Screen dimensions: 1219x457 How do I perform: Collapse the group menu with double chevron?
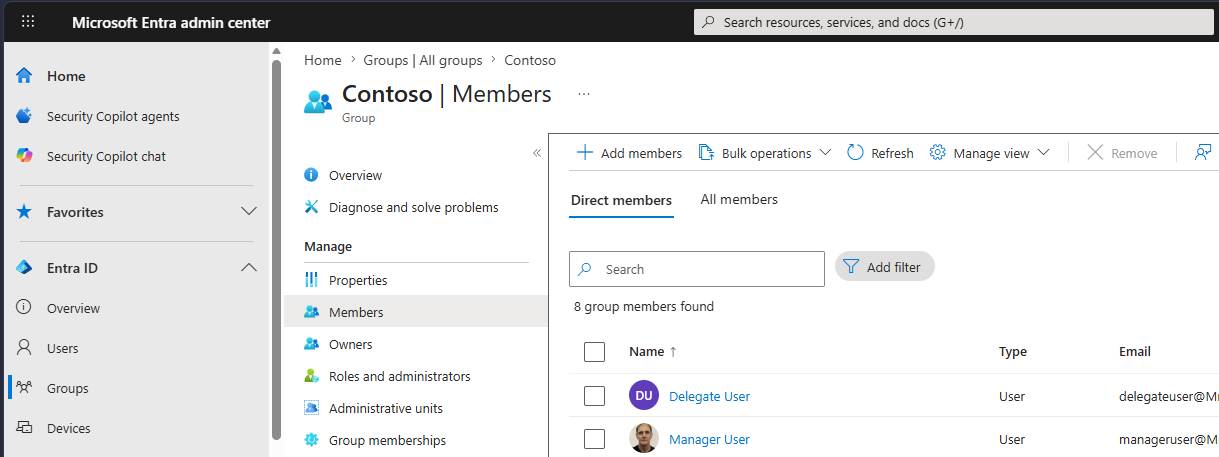pos(537,153)
